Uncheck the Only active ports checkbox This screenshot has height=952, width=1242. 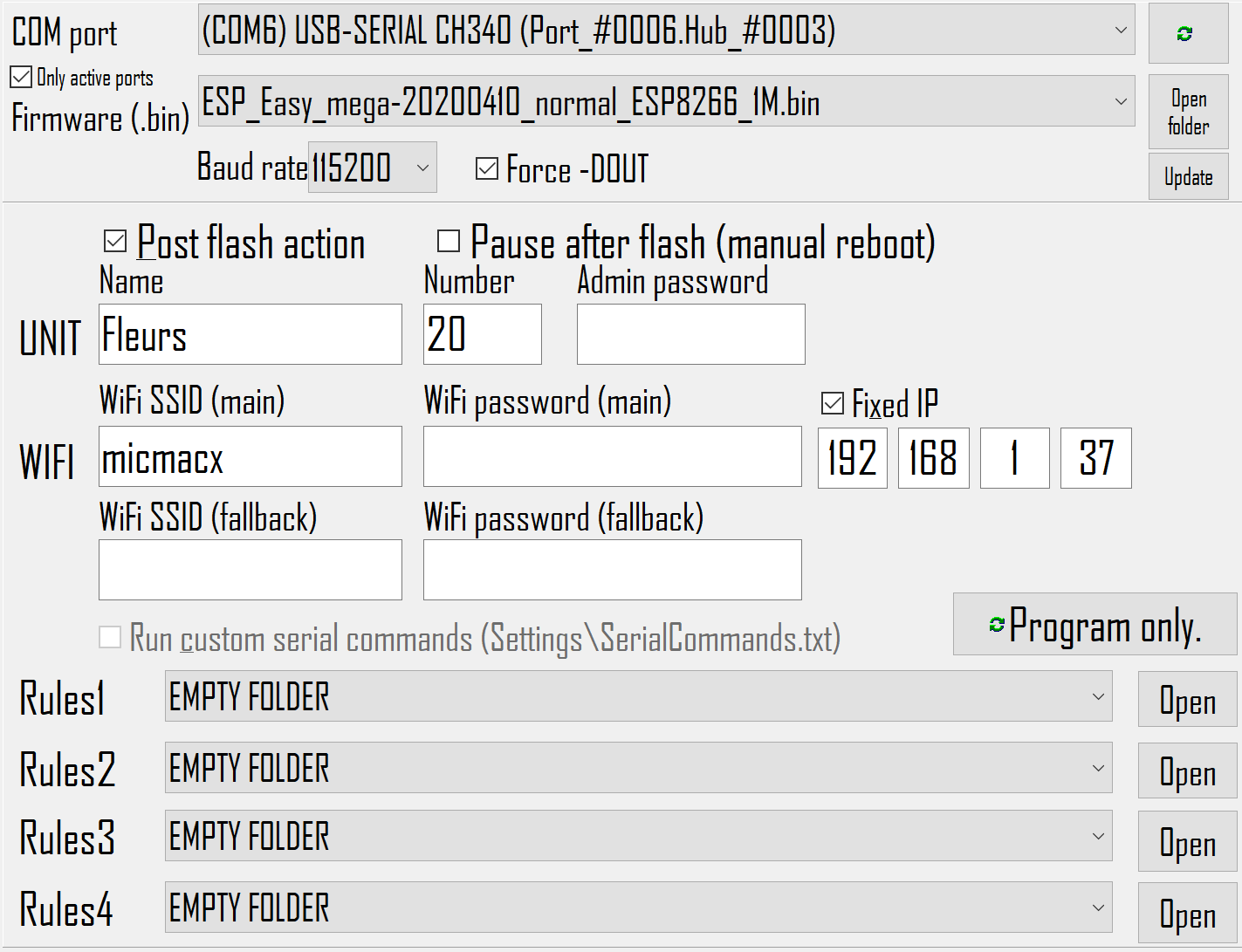[20, 77]
